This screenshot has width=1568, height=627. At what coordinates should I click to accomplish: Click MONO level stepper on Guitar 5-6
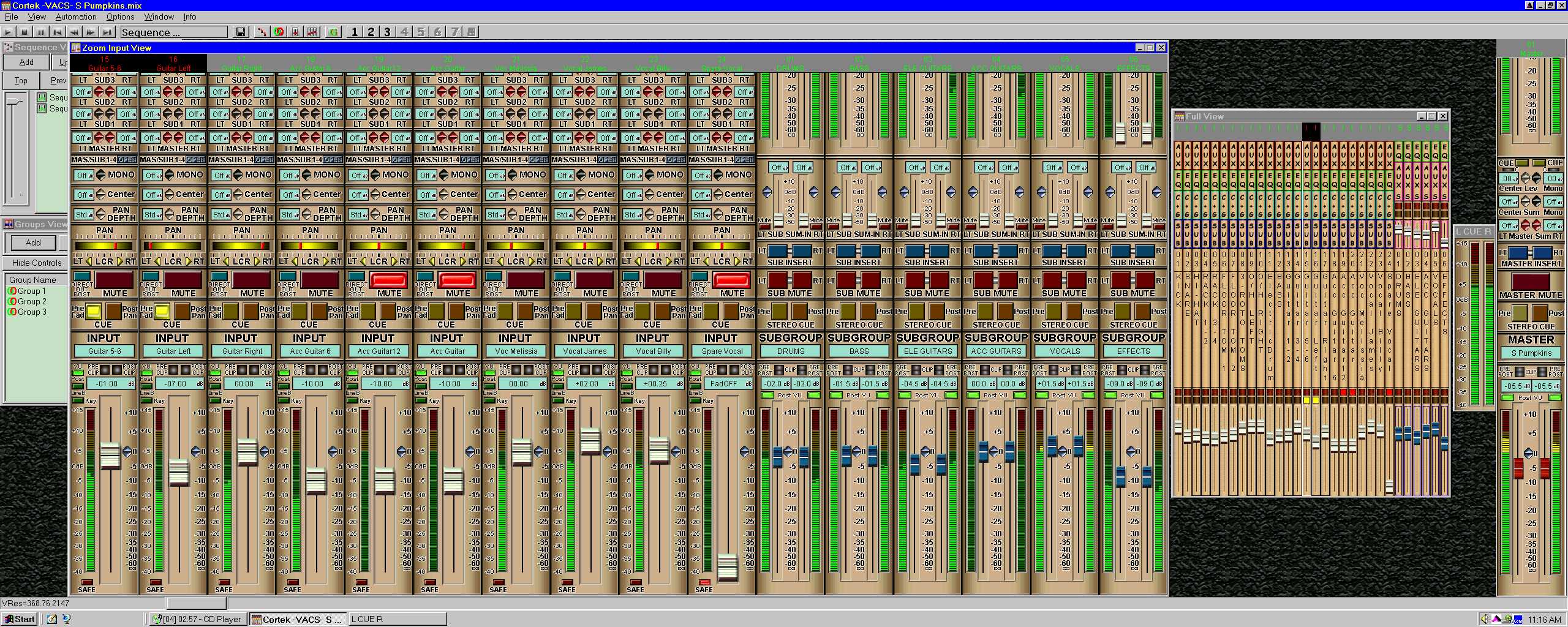click(101, 175)
